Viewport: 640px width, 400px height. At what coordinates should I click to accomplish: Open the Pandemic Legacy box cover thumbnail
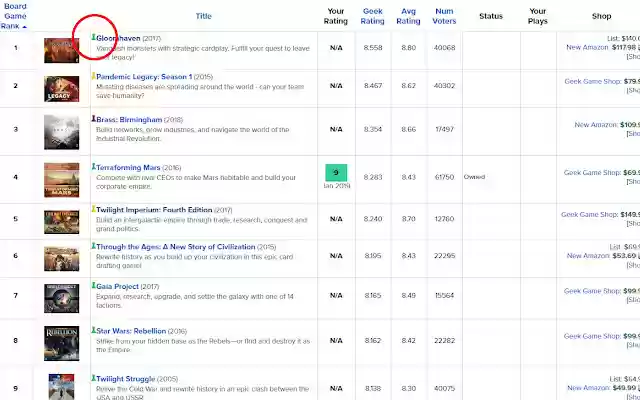click(x=62, y=89)
